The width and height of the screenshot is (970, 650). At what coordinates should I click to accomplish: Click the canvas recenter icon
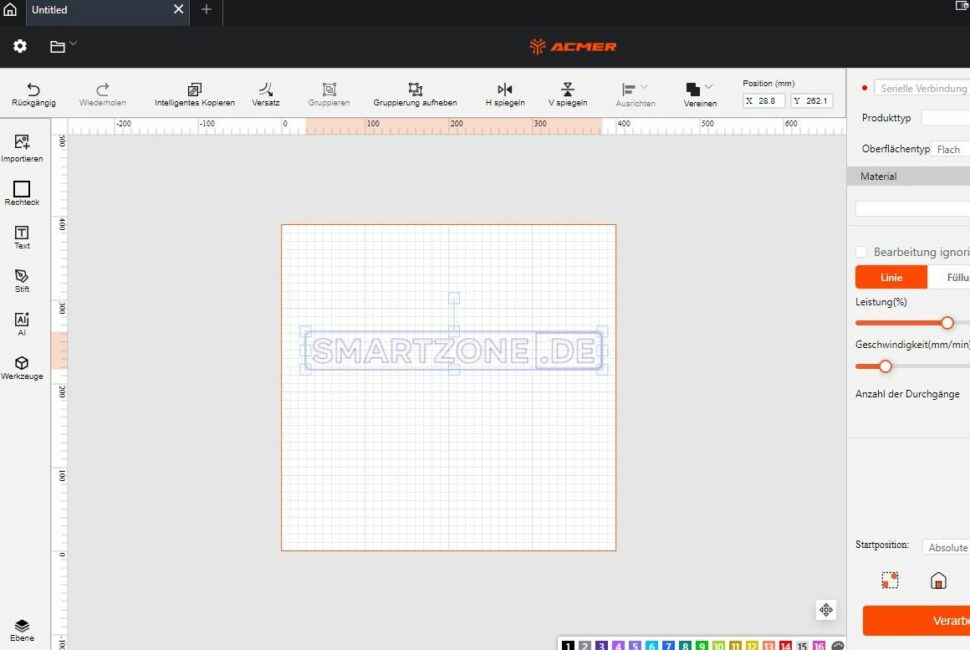coord(826,610)
